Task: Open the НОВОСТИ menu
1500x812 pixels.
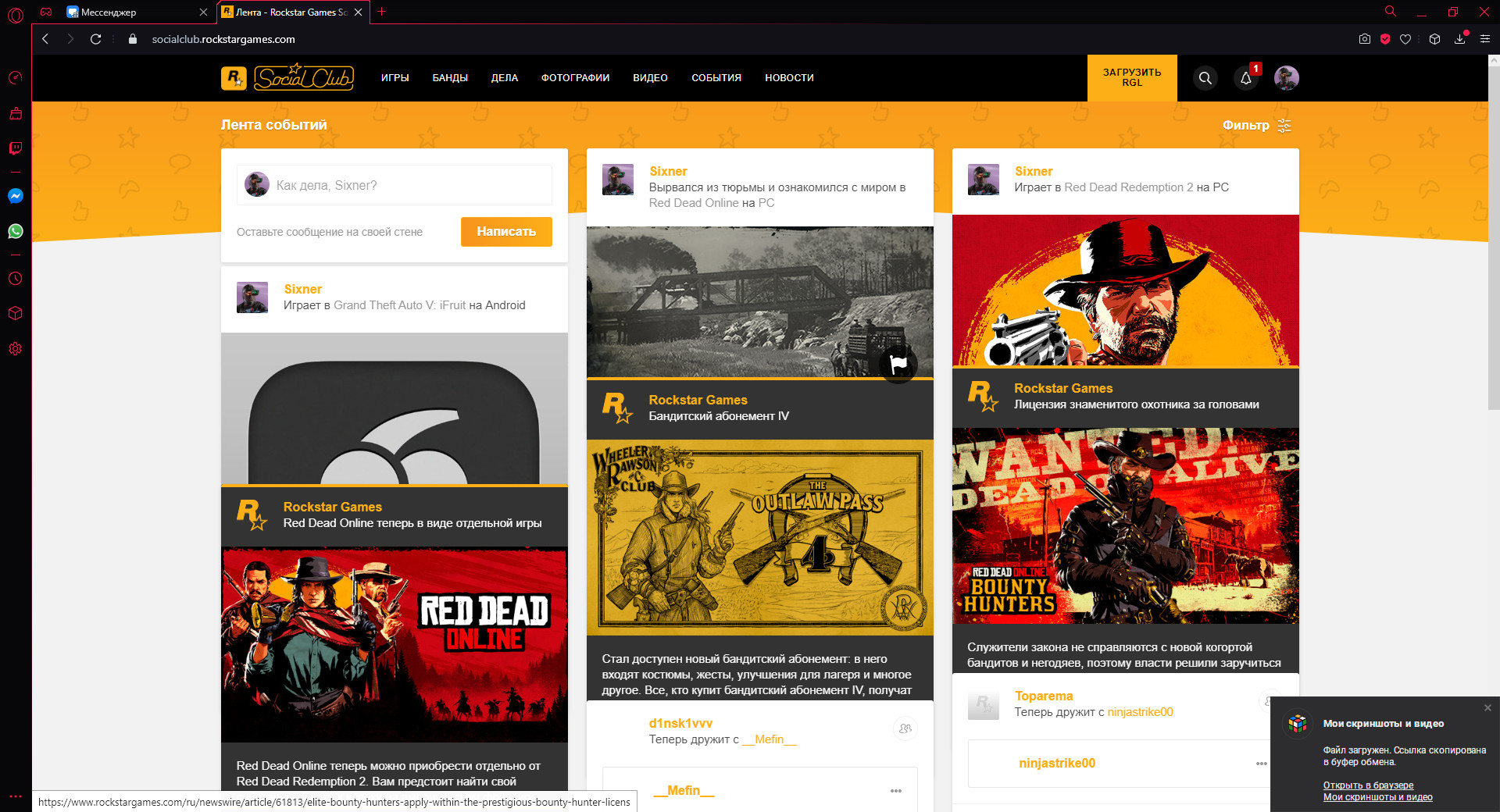Action: click(x=789, y=78)
